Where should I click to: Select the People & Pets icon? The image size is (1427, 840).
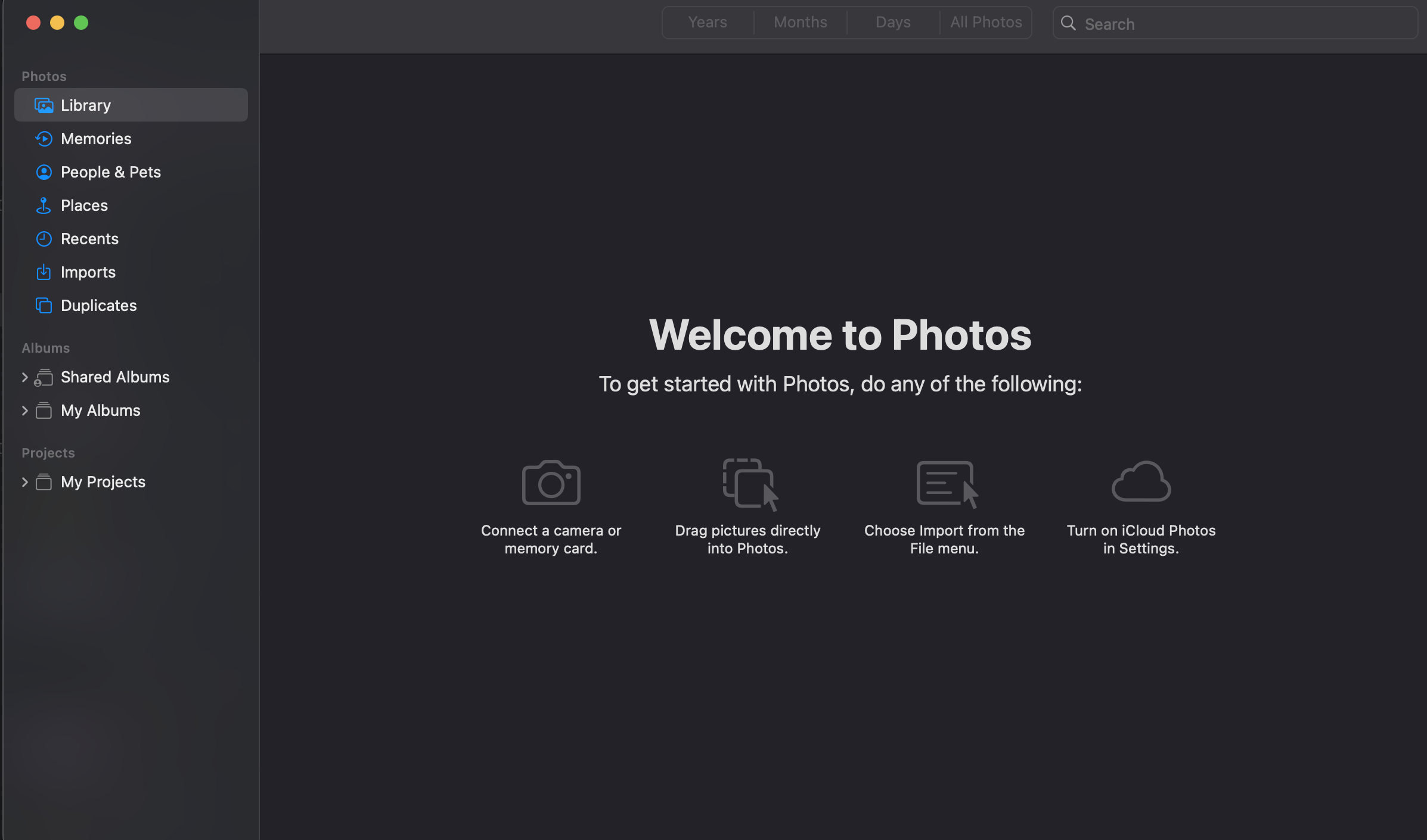(x=43, y=171)
